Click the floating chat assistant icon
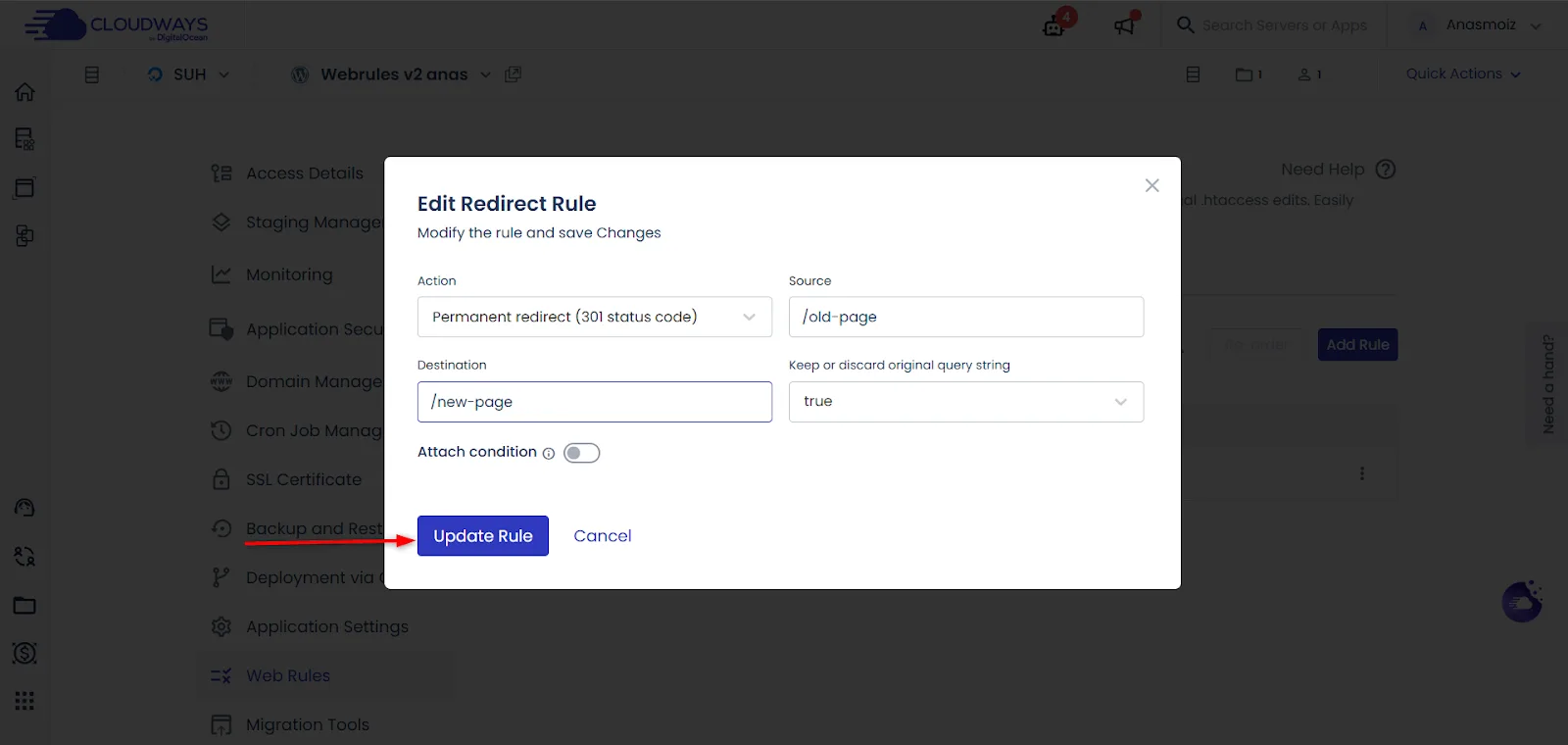The width and height of the screenshot is (1568, 745). [1523, 601]
